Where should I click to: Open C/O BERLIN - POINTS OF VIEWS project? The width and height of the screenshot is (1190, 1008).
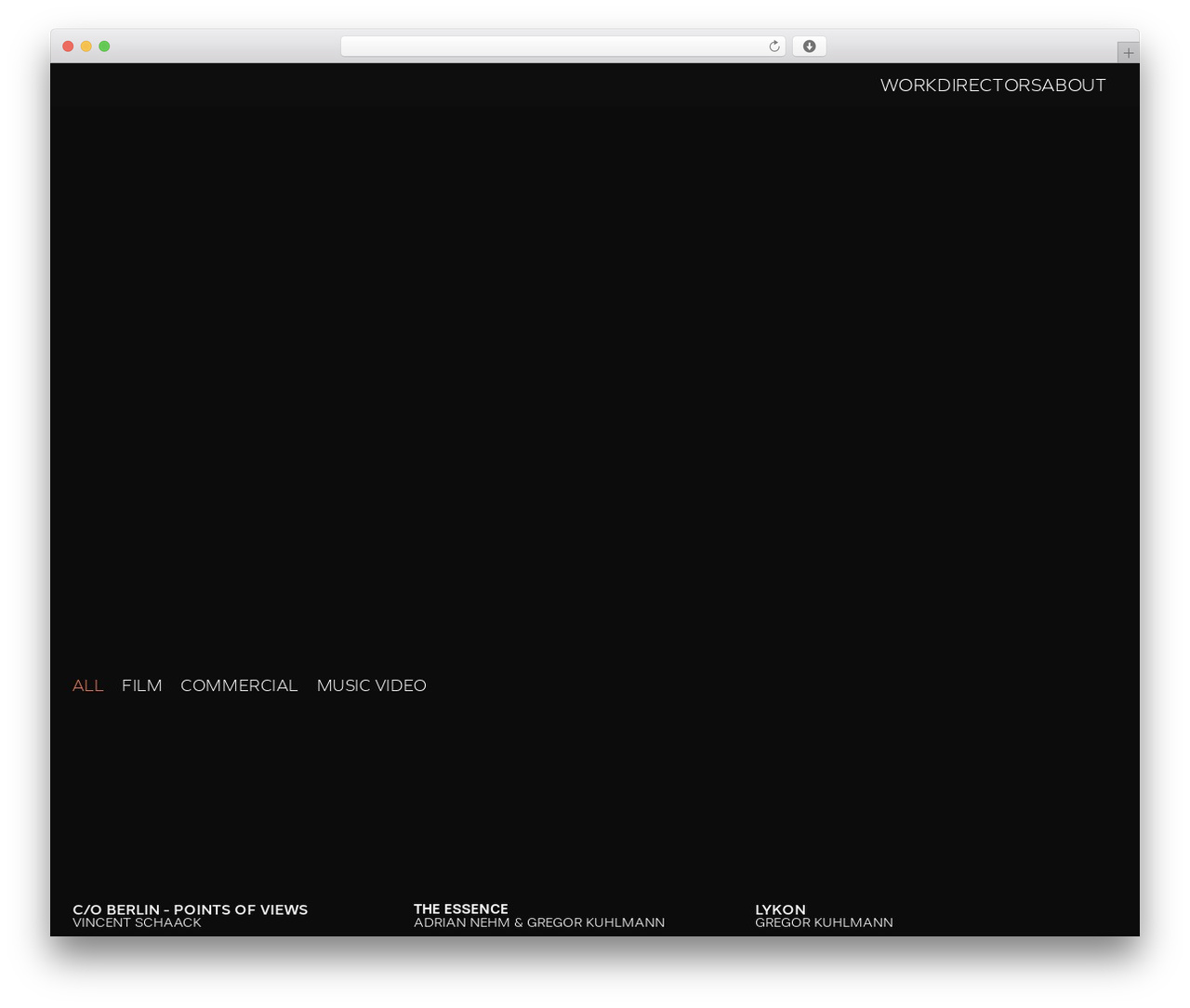(x=190, y=909)
